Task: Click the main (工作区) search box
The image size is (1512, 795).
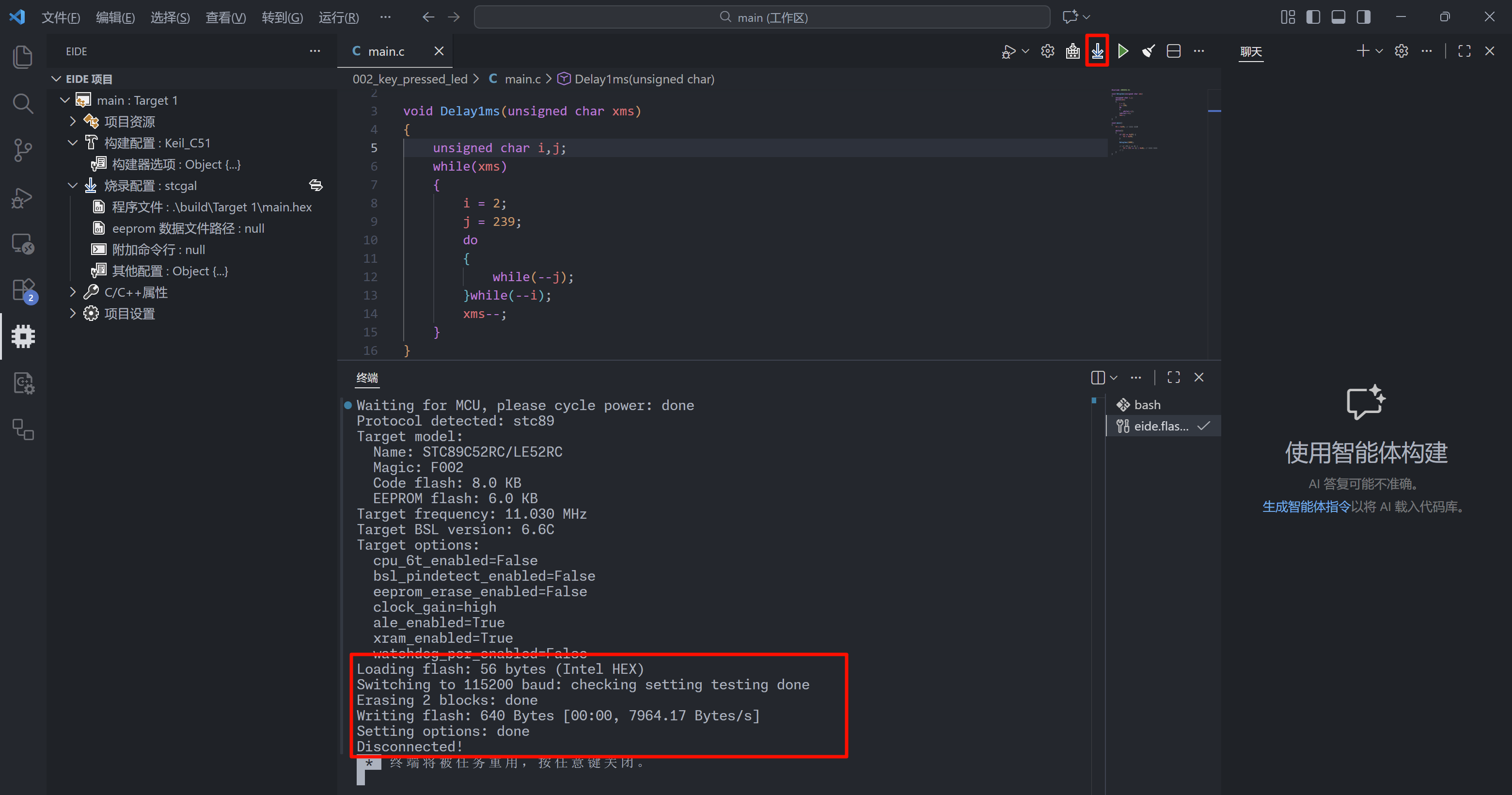Action: coord(761,17)
